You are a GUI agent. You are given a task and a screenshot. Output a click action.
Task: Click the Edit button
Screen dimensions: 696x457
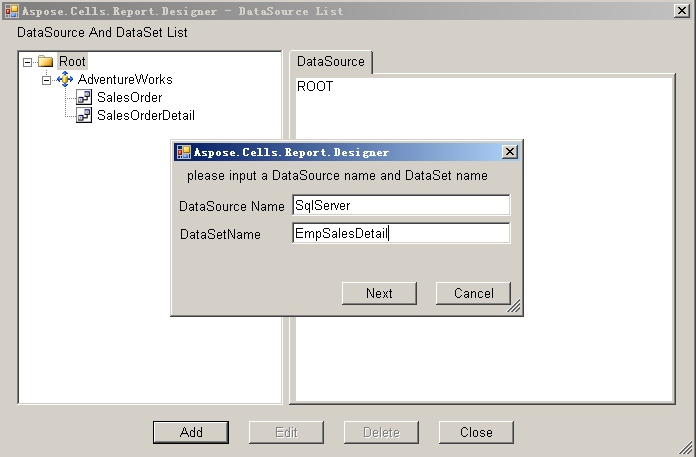pos(286,432)
